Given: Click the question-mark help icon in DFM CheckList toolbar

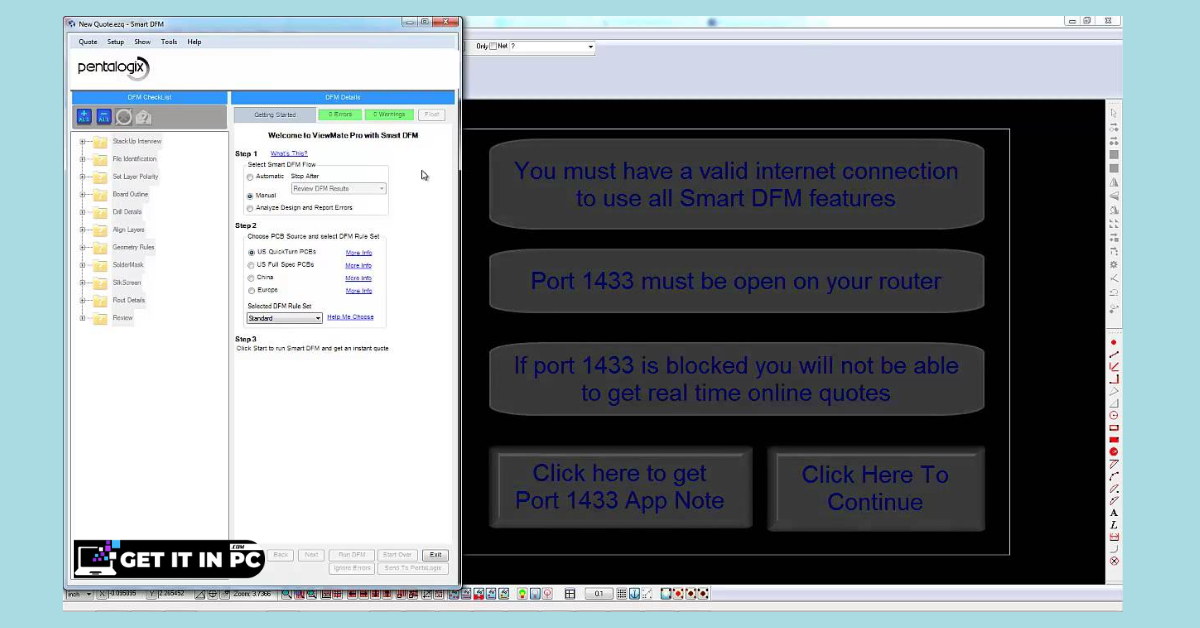Looking at the screenshot, I should (143, 117).
